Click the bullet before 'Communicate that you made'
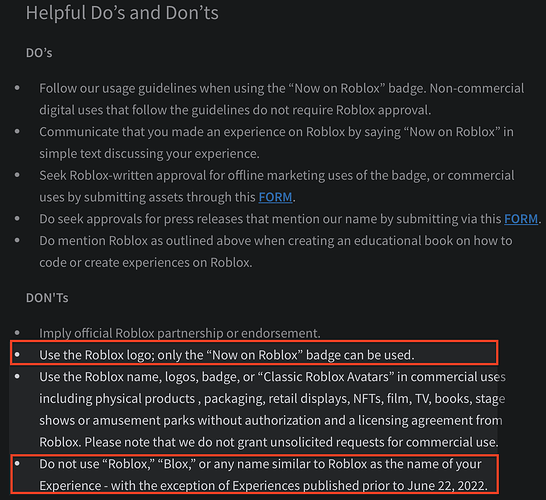546x500 pixels. coord(17,131)
